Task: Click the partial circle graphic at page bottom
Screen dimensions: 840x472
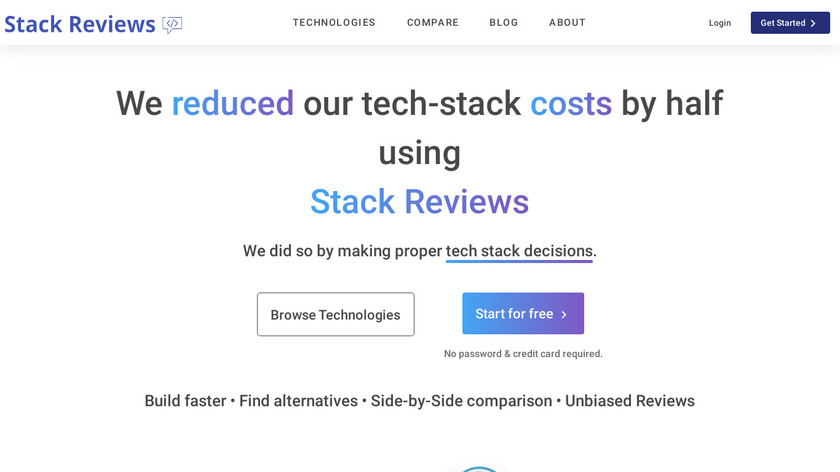Action: [x=479, y=467]
